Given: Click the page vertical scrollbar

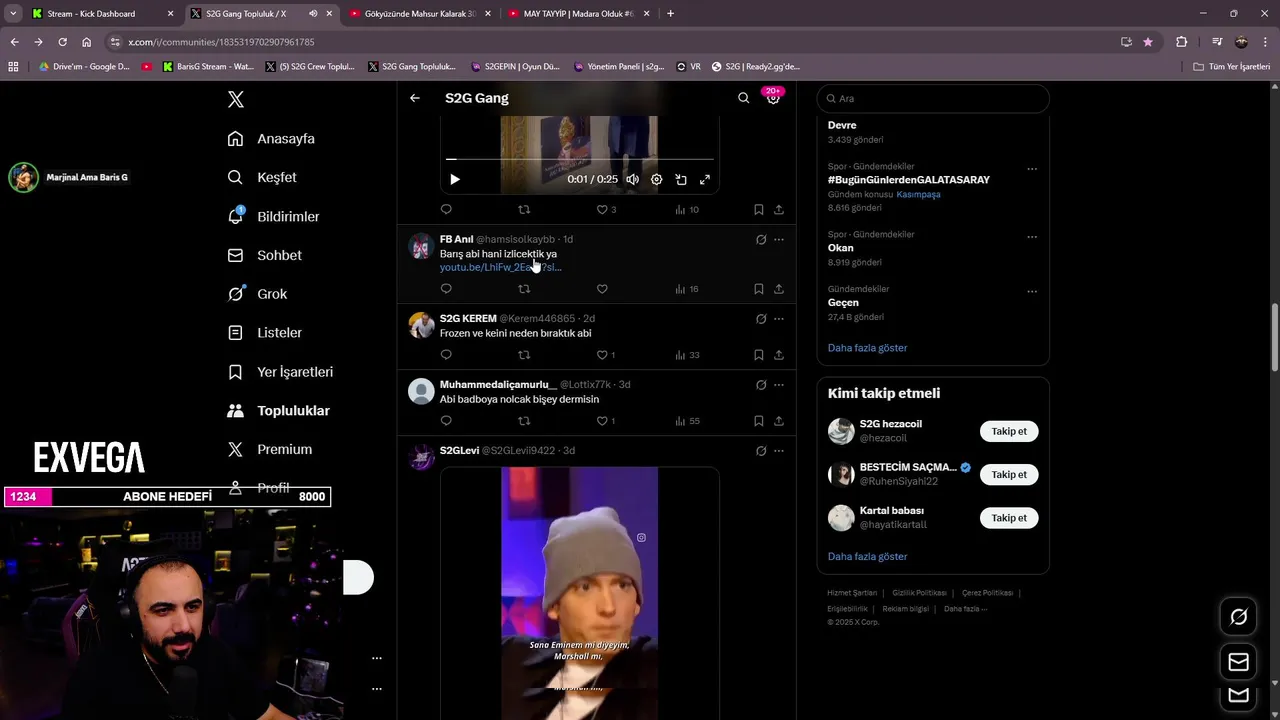Looking at the screenshot, I should [1274, 337].
